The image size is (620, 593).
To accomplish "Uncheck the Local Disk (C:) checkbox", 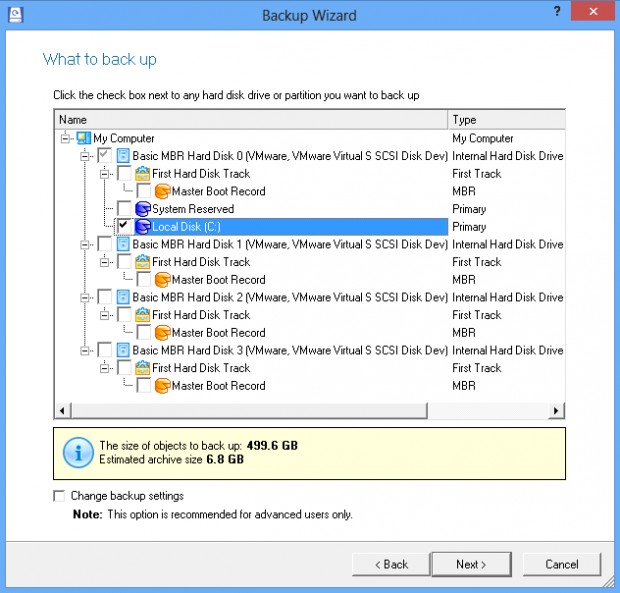I will click(x=124, y=227).
